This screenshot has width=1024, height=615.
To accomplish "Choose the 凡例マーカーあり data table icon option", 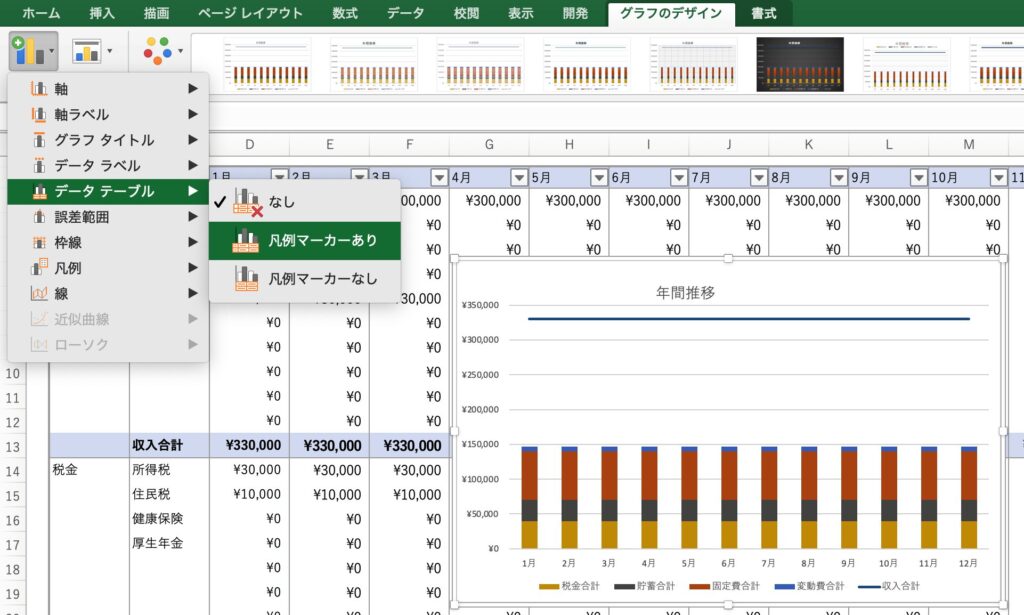I will tap(246, 240).
